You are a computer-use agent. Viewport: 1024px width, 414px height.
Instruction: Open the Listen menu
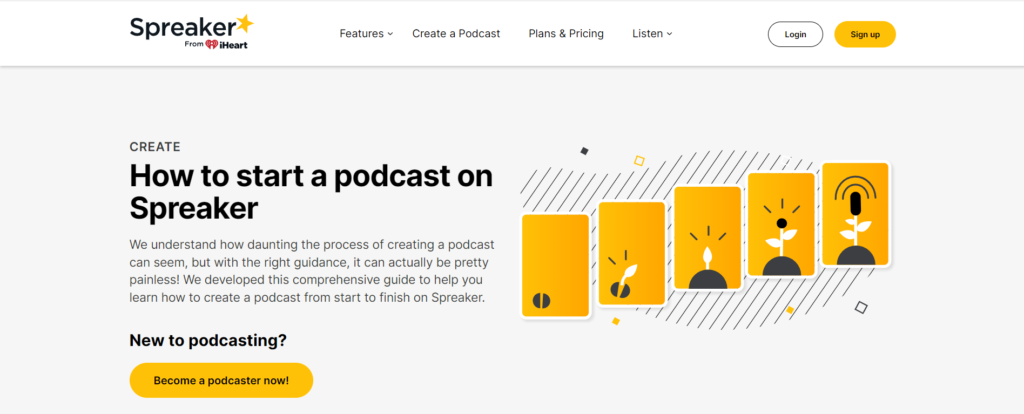click(x=652, y=33)
